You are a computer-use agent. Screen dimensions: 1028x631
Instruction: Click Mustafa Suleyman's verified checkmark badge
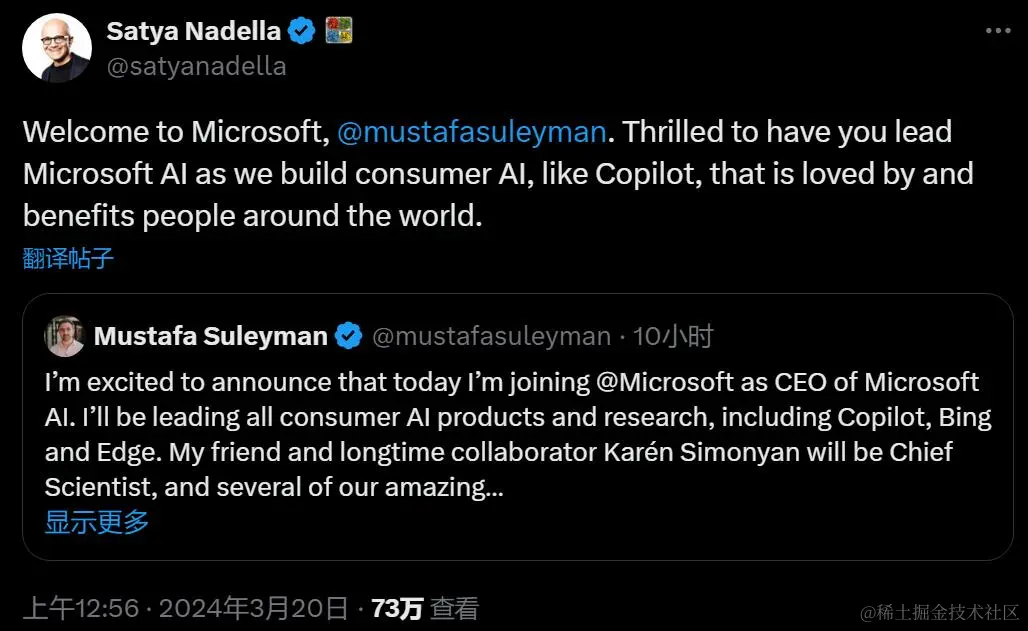[x=348, y=336]
